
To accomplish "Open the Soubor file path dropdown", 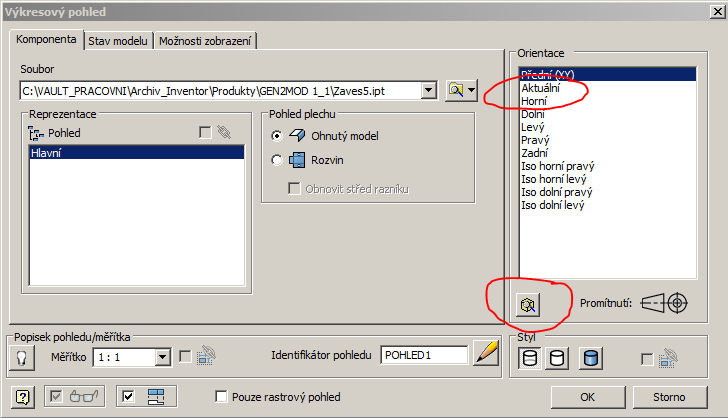I will coord(429,90).
